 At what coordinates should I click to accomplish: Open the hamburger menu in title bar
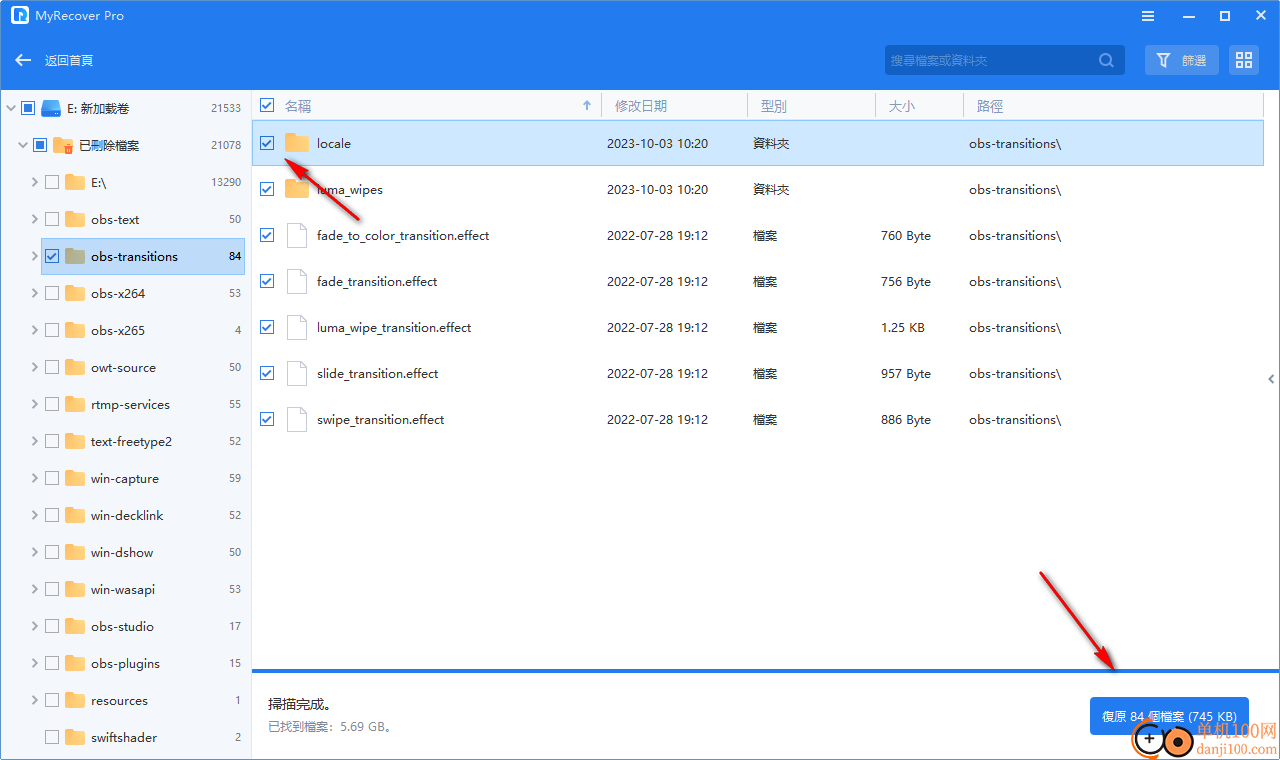[1148, 16]
